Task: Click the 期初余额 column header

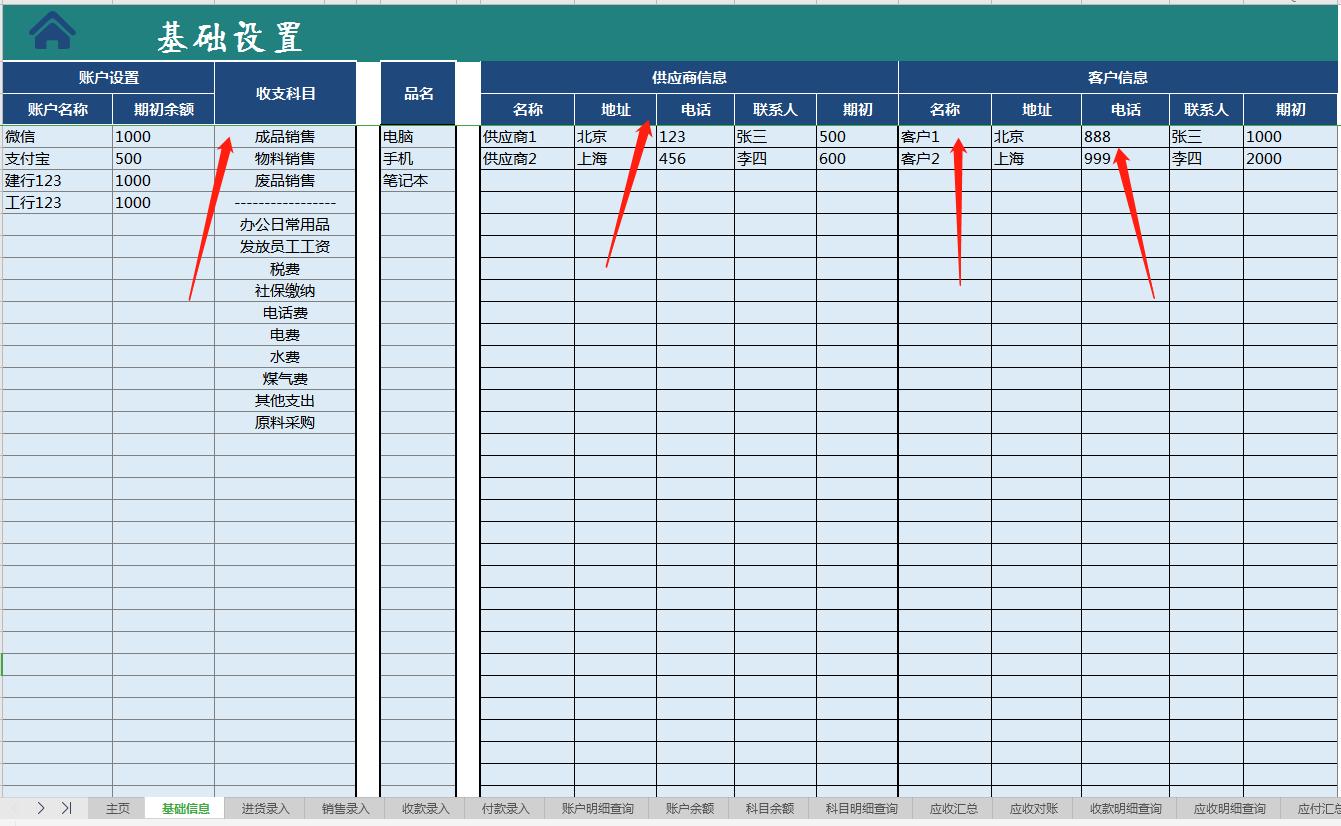Action: coord(163,109)
